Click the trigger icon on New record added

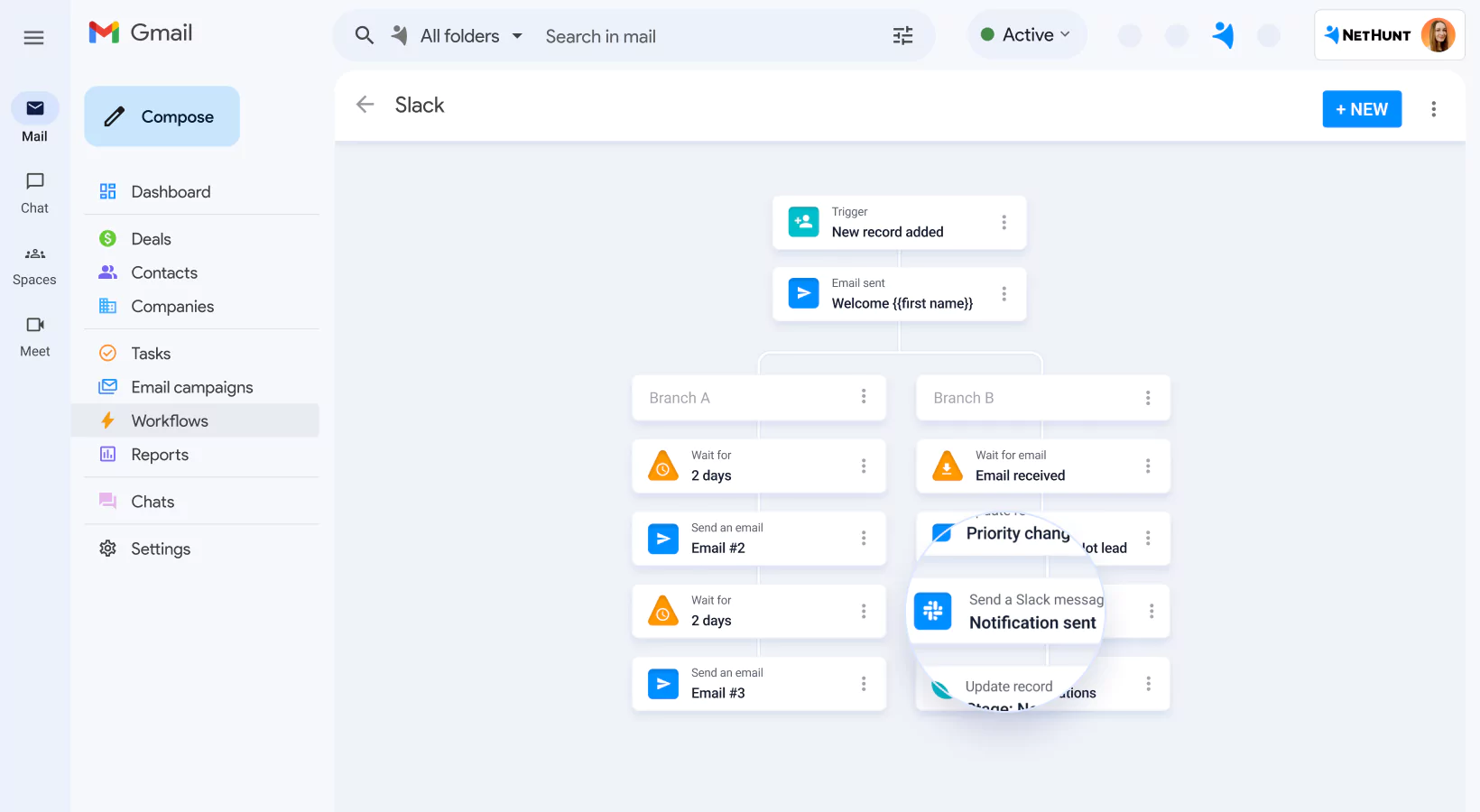802,222
